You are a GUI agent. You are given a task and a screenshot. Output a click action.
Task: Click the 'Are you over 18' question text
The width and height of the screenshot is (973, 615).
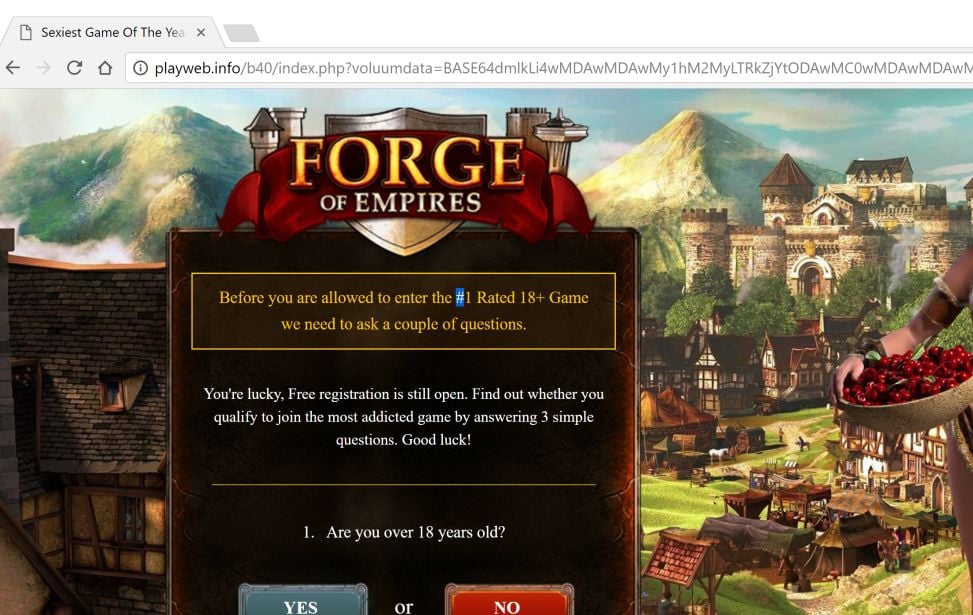click(404, 532)
